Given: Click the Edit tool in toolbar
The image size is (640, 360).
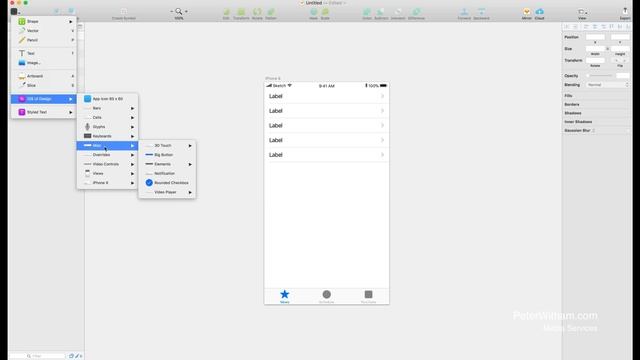Looking at the screenshot, I should click(226, 13).
